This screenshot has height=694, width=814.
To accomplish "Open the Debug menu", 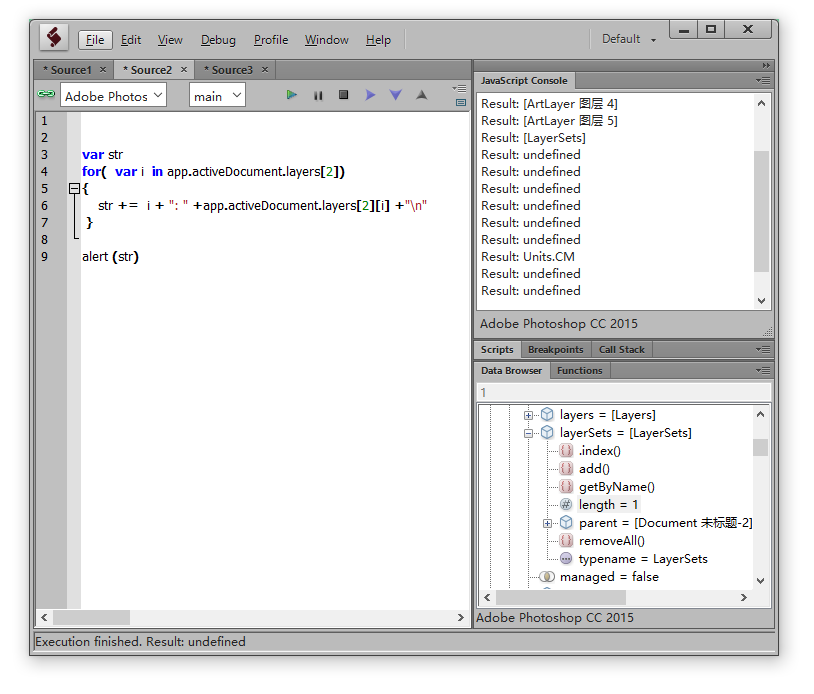I will click(x=218, y=40).
